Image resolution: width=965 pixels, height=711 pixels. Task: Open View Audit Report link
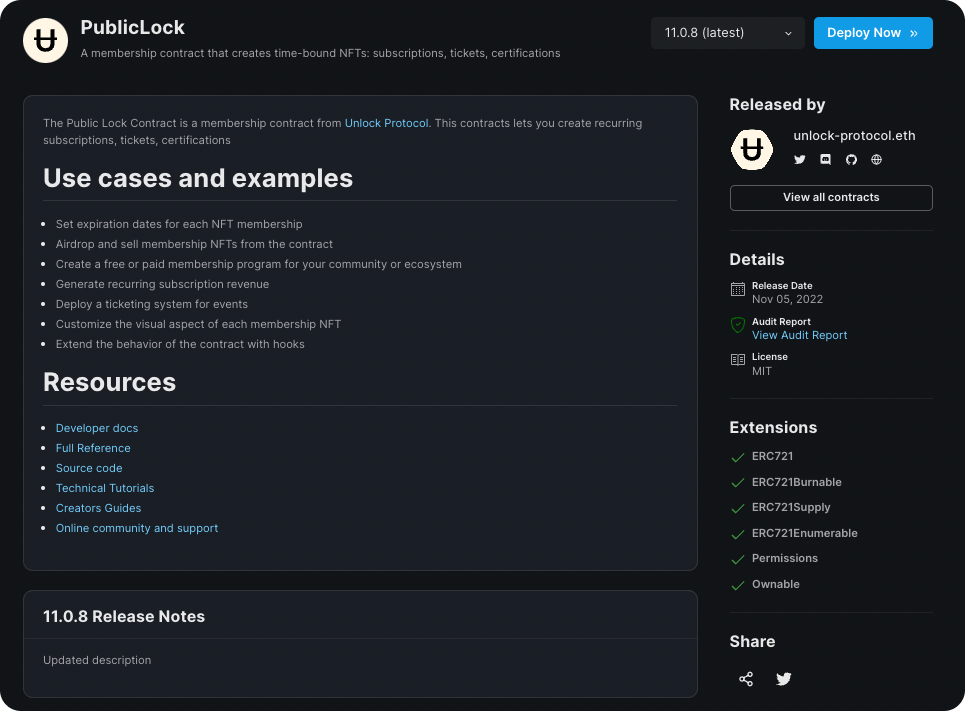tap(799, 335)
